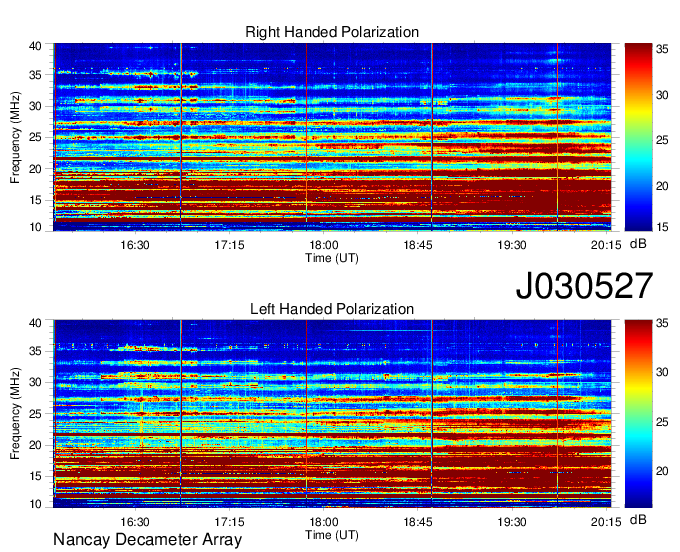Click the 25 MHz tick of right-handed plot
680x552 pixels.
click(35, 137)
